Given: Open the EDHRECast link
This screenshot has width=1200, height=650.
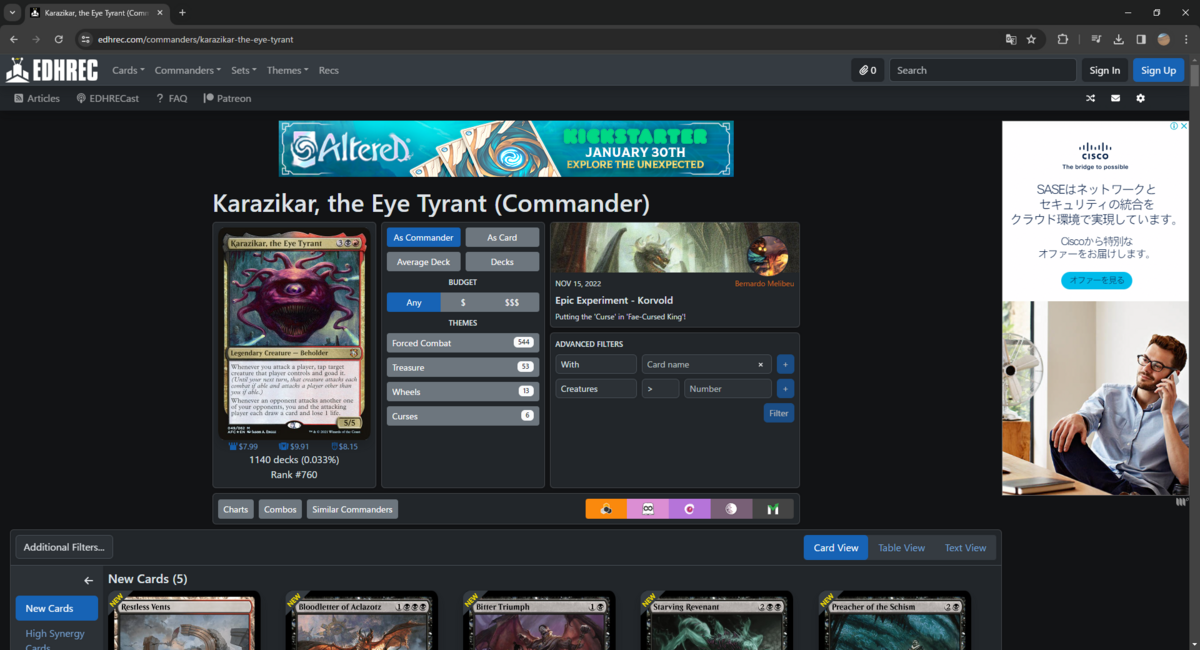Looking at the screenshot, I should [108, 98].
